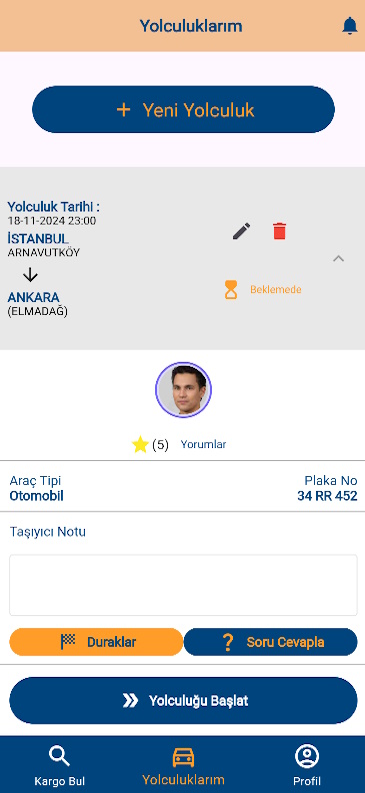Tap the Beklemede hourglass status icon
Image resolution: width=365 pixels, height=793 pixels.
coord(231,290)
